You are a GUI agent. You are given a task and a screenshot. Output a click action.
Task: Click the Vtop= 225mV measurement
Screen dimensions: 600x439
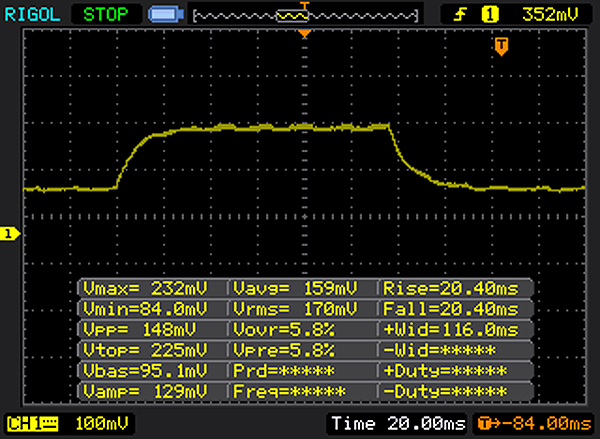145,350
